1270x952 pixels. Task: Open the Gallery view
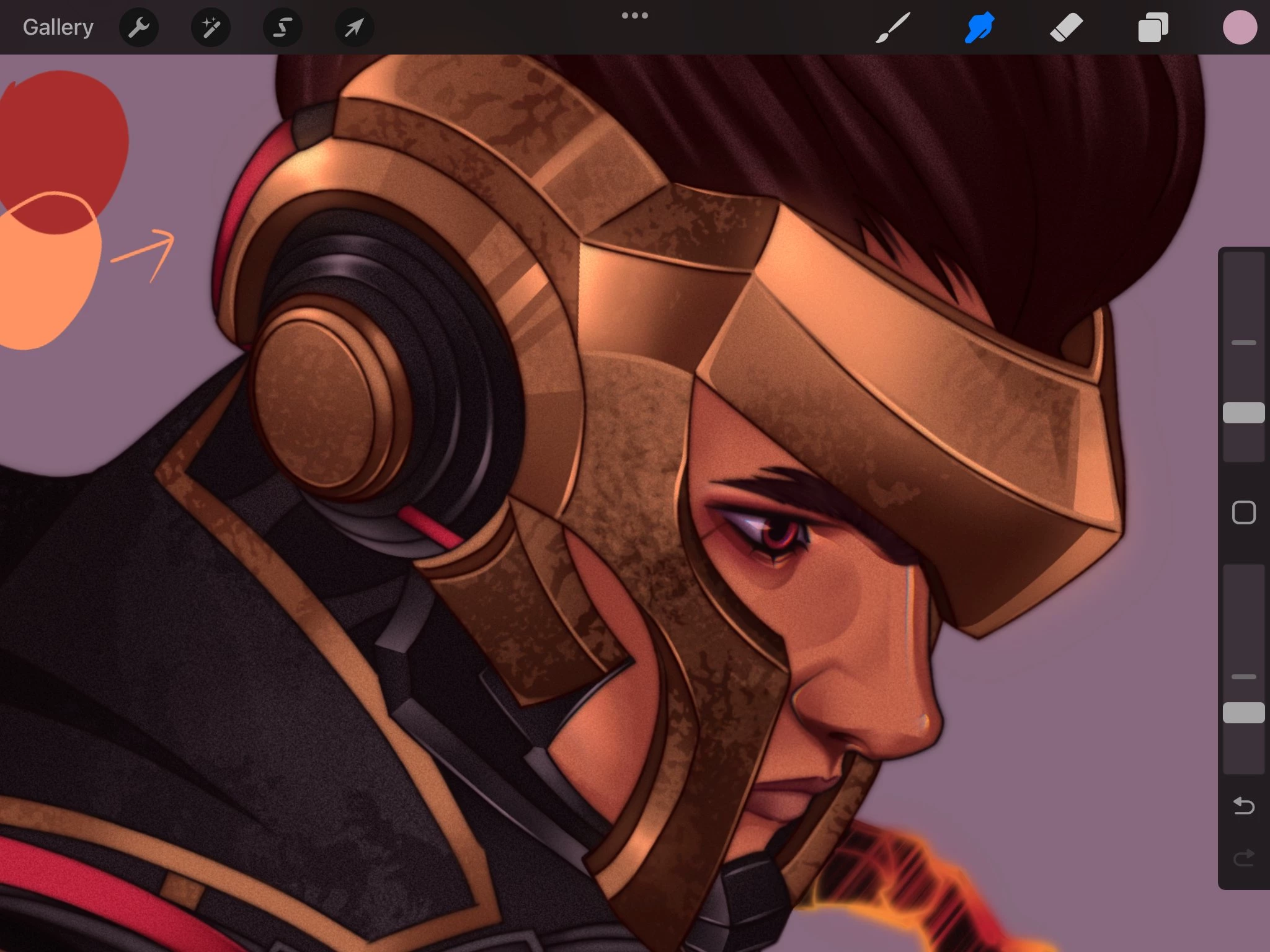(x=58, y=27)
